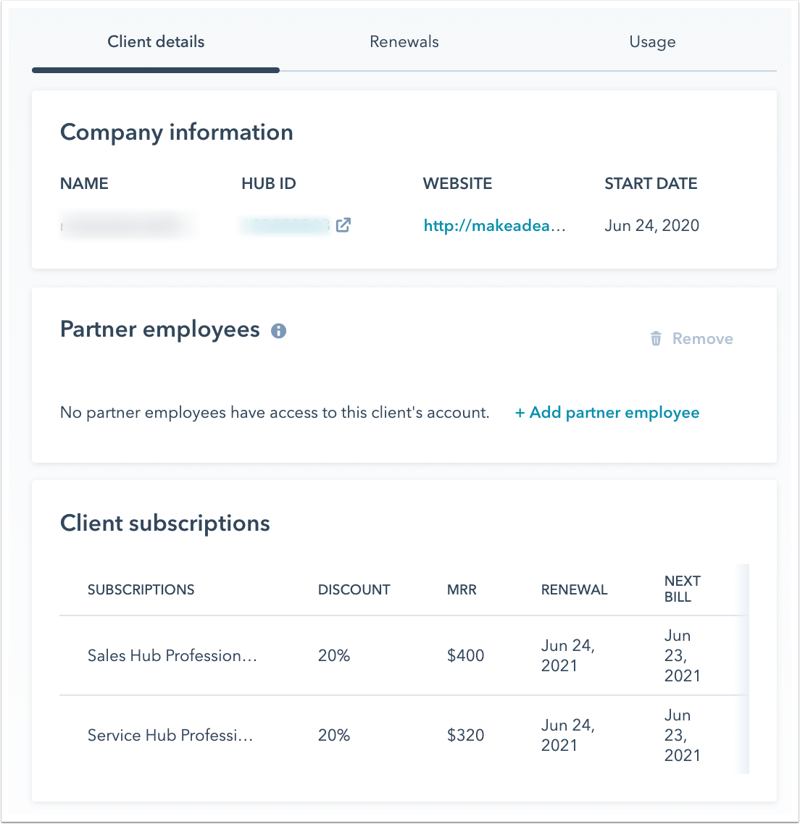Screen dimensions: 800x824
Task: Click the Partner employees info icon
Action: [x=279, y=331]
